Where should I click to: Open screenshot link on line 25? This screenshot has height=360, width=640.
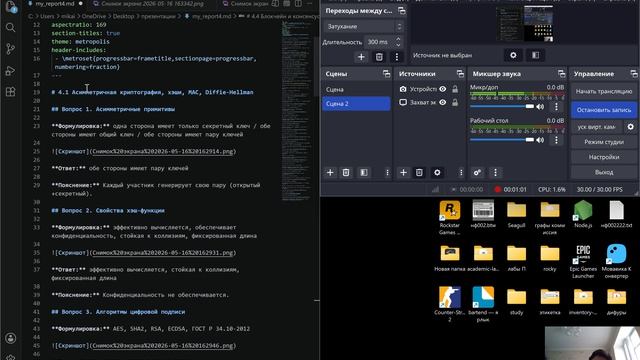coord(163,151)
